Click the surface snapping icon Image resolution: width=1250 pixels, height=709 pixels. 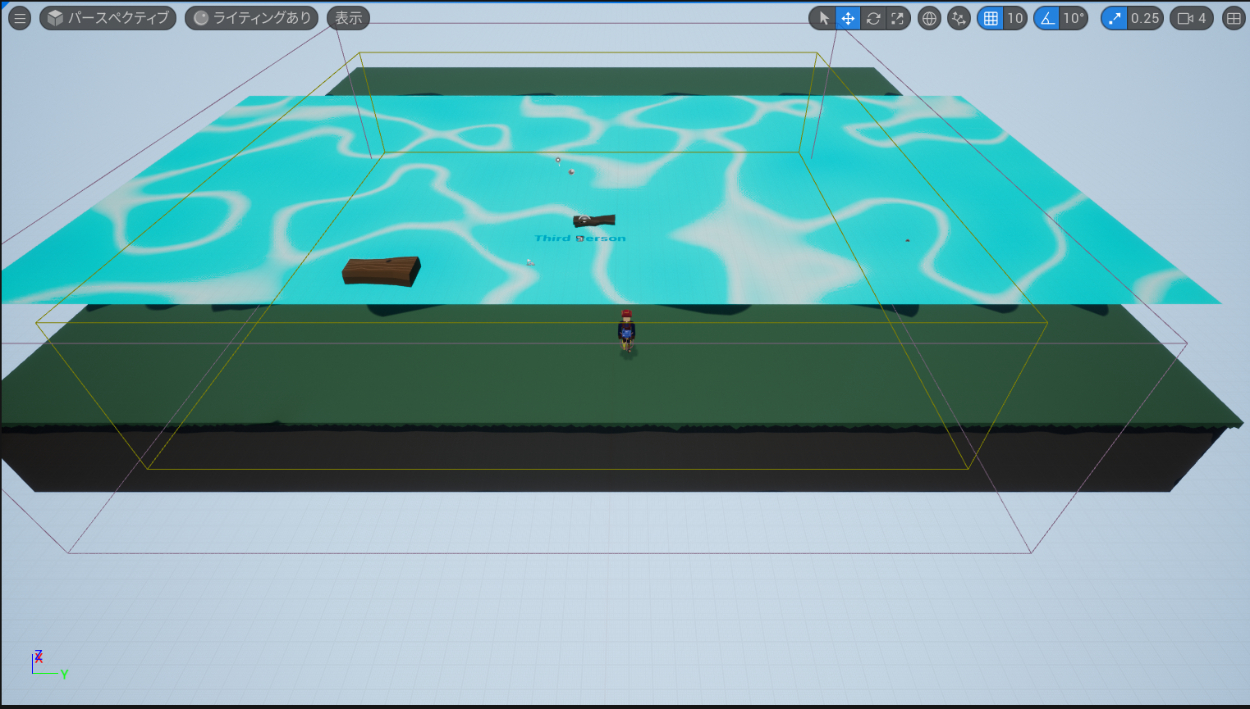(958, 18)
